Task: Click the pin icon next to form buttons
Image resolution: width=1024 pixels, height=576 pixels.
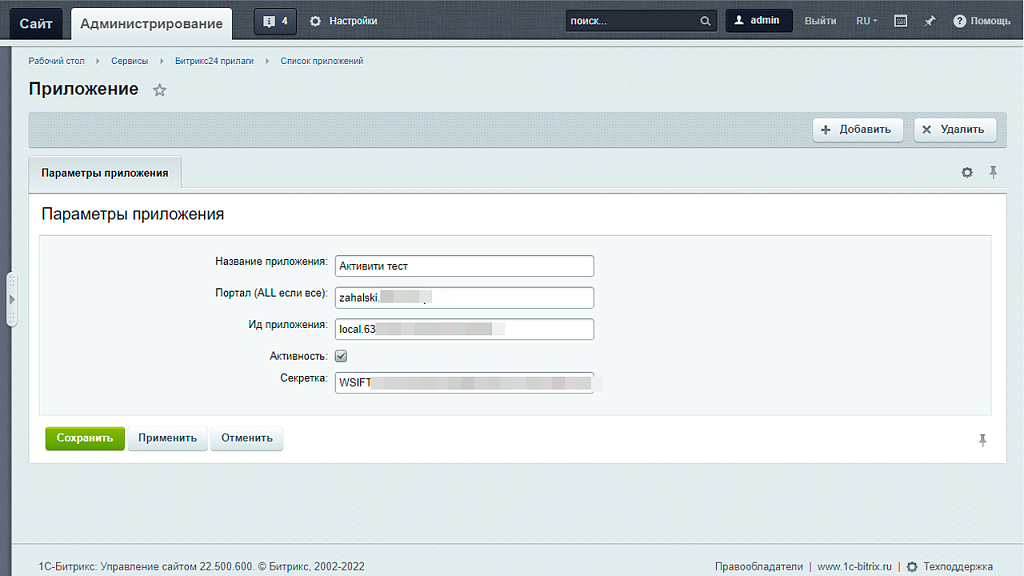Action: 982,440
